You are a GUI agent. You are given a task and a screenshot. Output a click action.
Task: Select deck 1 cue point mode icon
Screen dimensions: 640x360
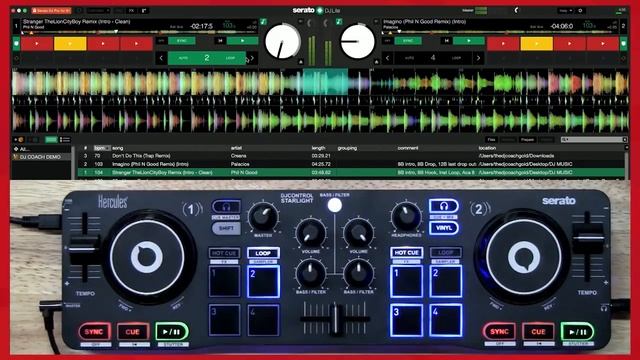click(16, 43)
